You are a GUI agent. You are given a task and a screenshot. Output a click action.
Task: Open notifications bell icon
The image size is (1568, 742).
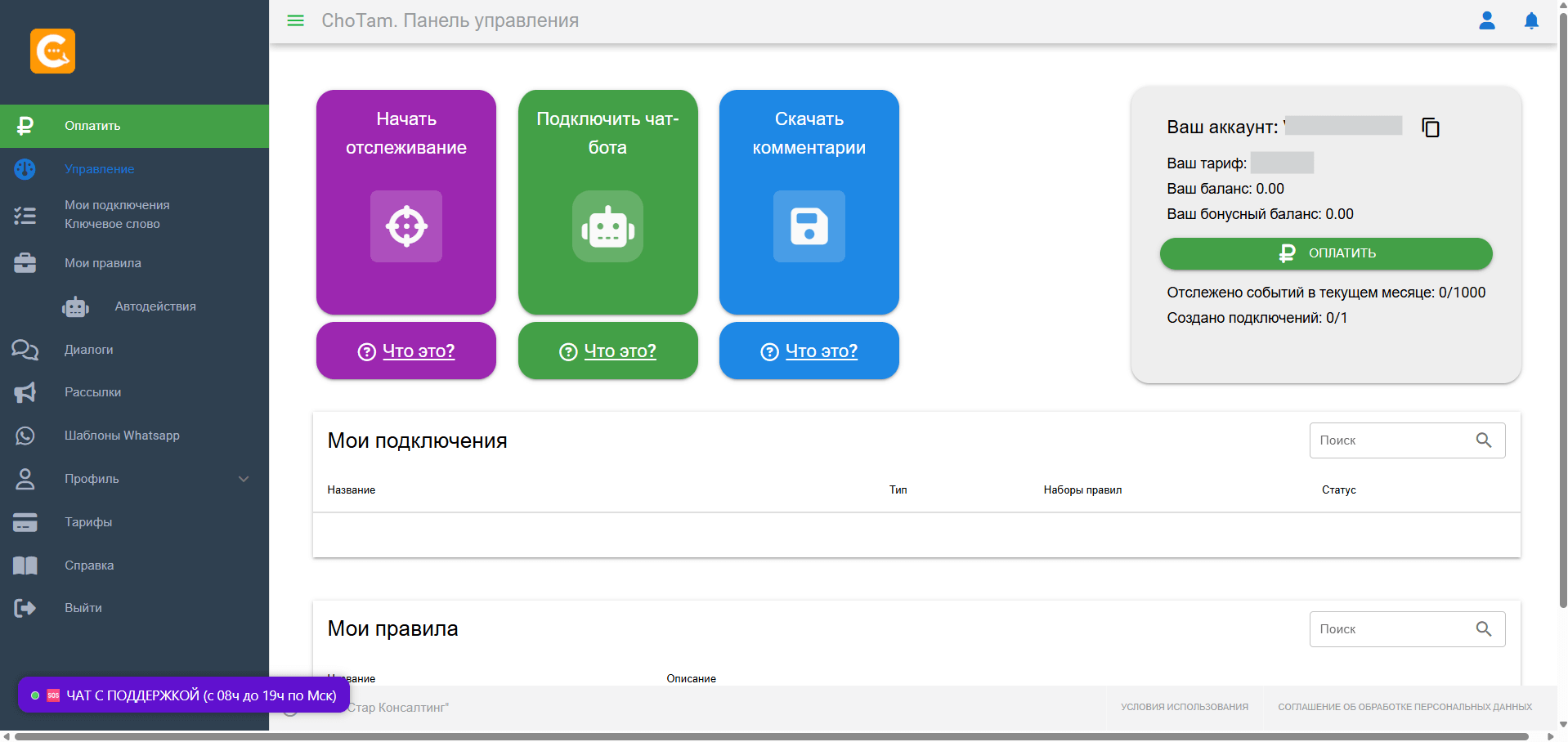1530,20
